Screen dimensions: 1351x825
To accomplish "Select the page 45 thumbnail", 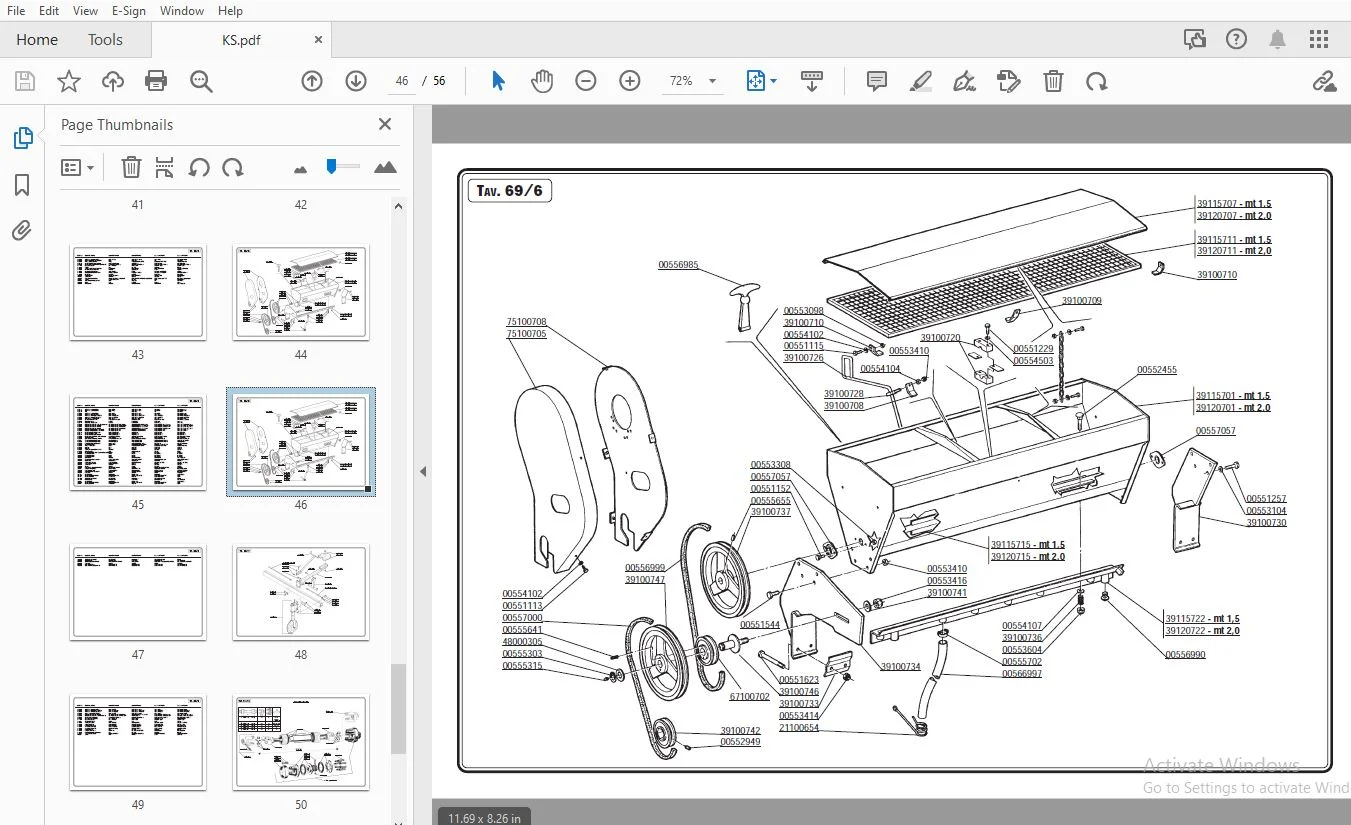I will [138, 442].
